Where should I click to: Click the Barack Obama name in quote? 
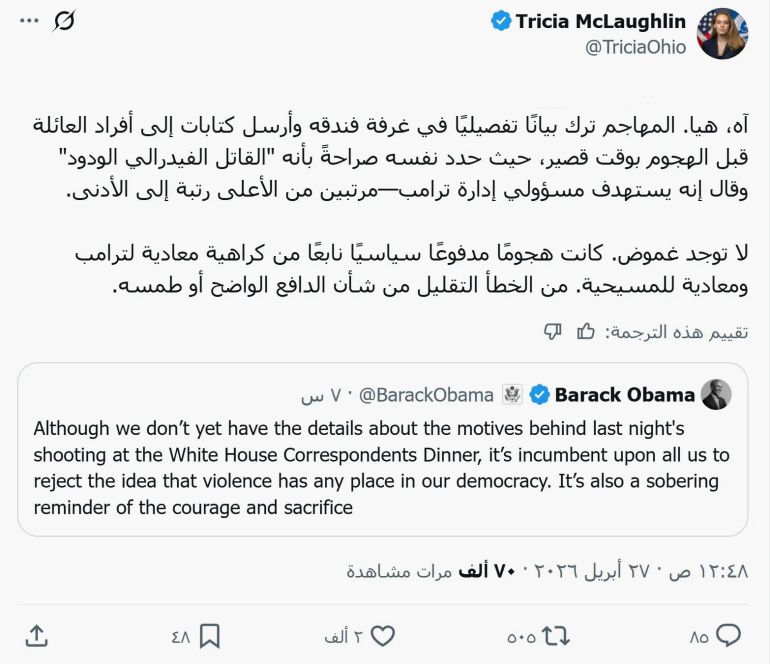coord(625,394)
